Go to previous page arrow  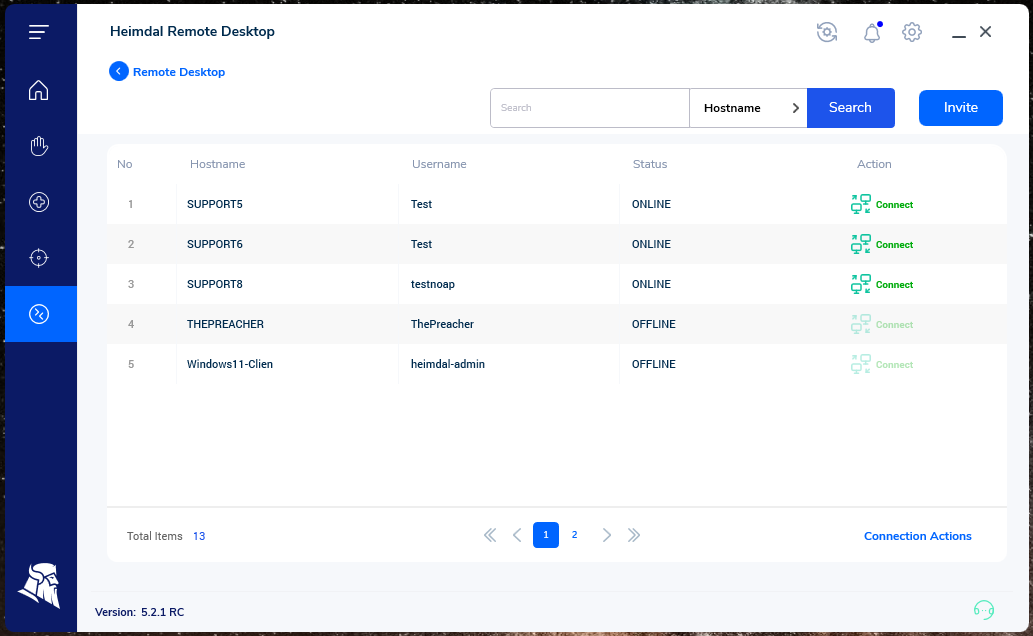[517, 535]
